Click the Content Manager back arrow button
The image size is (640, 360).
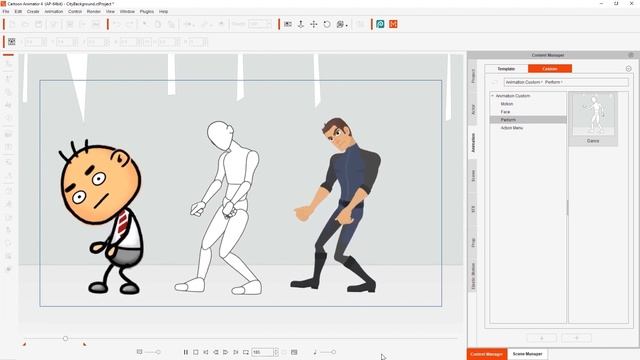[494, 82]
